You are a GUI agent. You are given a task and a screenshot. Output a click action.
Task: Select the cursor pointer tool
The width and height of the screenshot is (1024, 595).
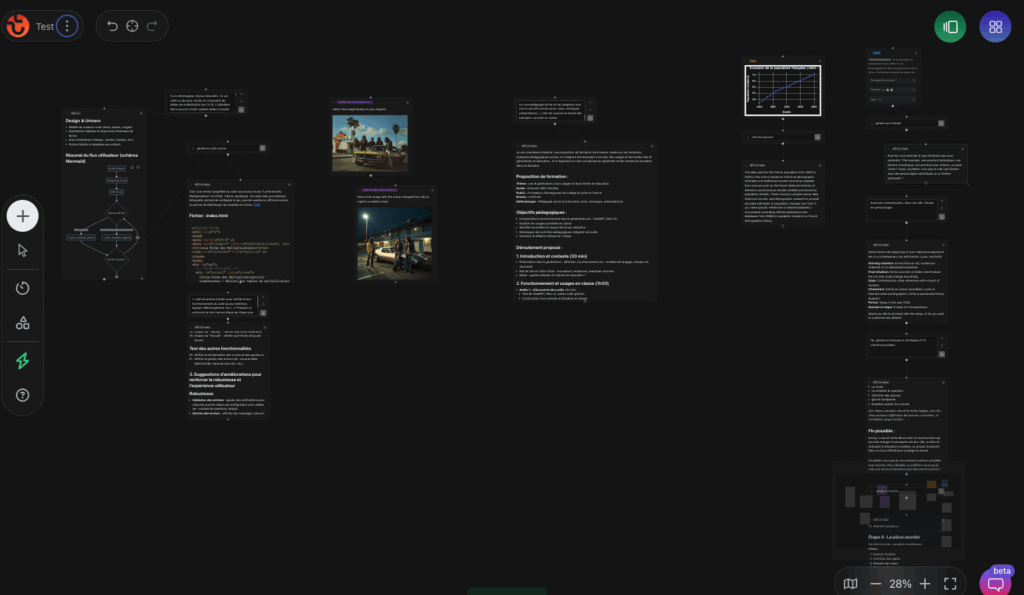click(22, 250)
